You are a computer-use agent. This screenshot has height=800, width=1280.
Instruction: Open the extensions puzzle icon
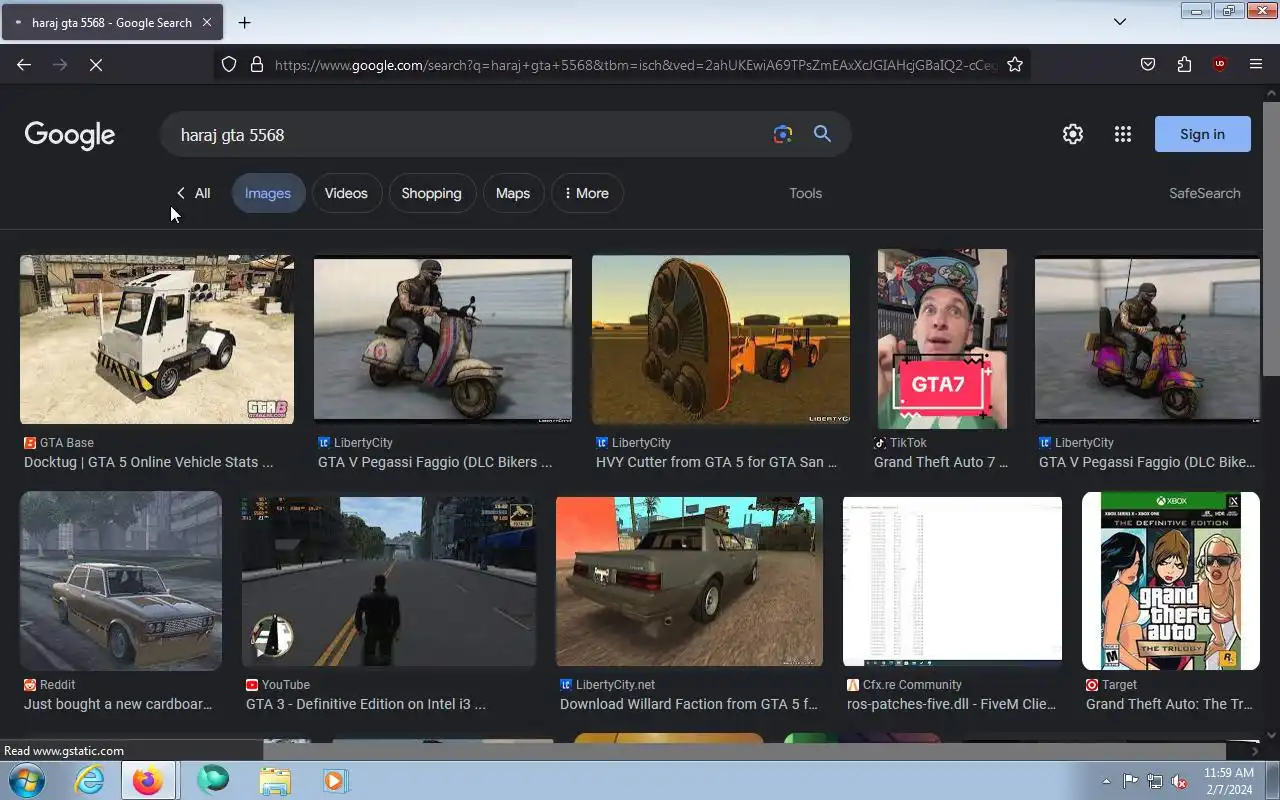point(1184,64)
